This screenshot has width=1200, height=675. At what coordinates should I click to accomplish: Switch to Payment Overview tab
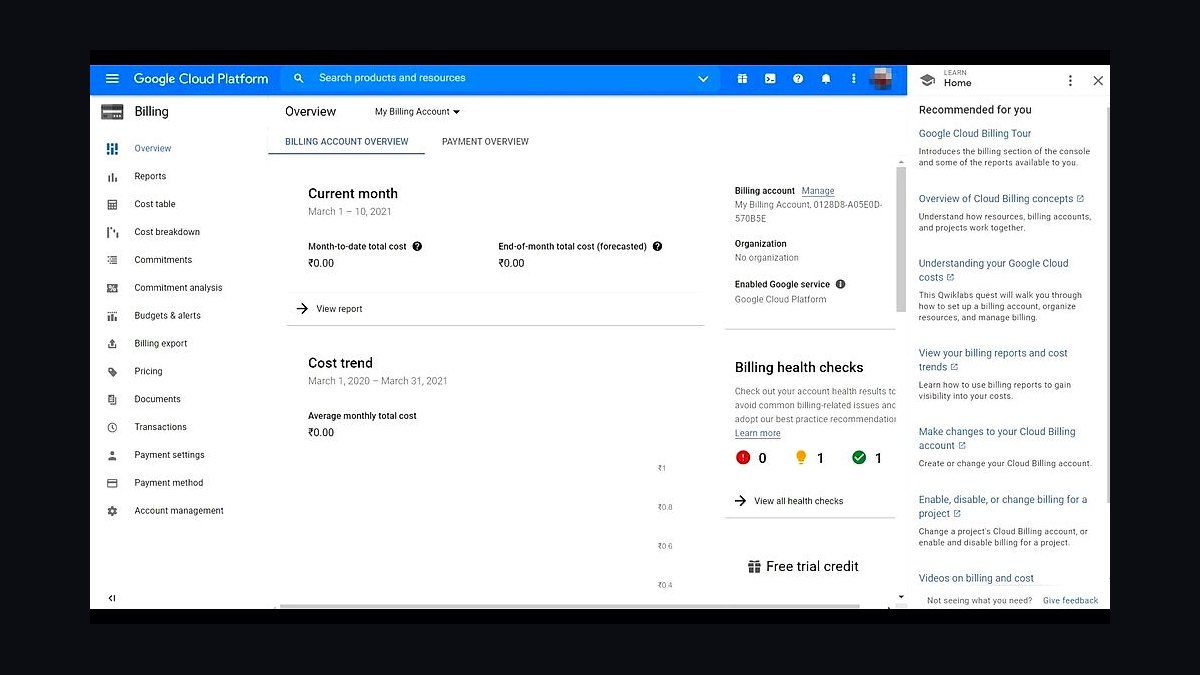[x=485, y=142]
